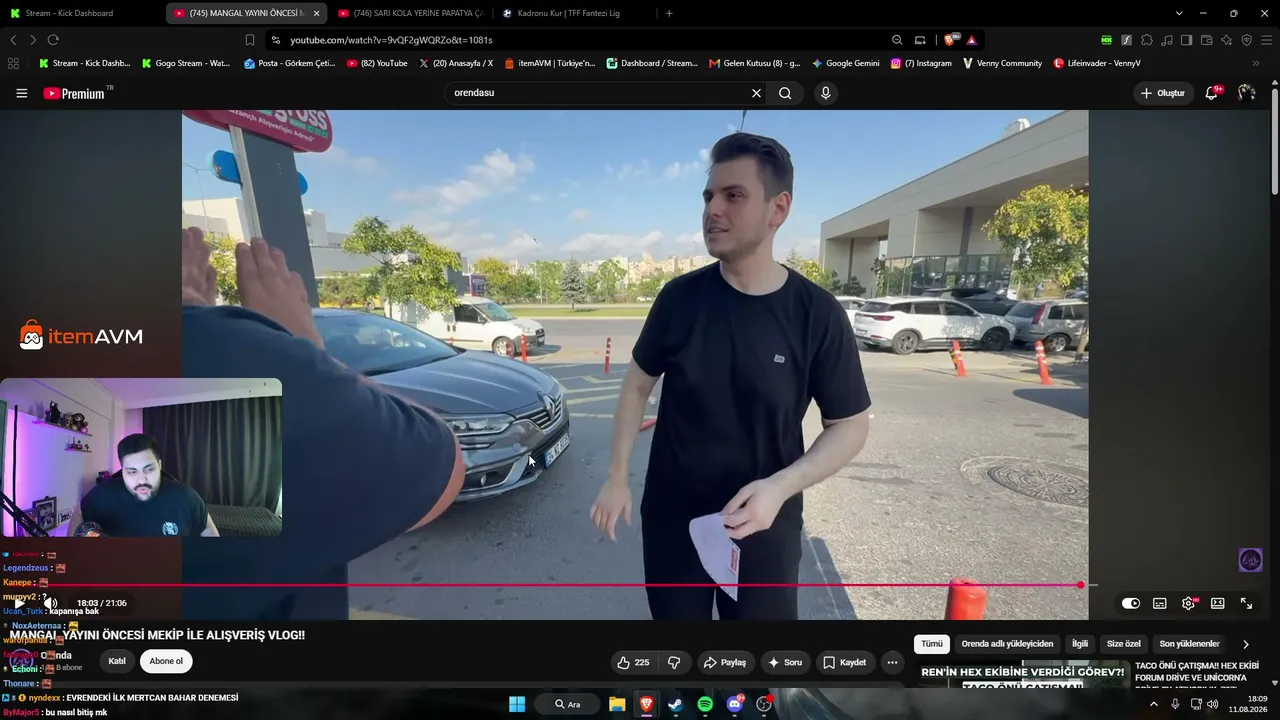Click the browser address bar URL
Screen dimensions: 1280x720
coord(391,40)
